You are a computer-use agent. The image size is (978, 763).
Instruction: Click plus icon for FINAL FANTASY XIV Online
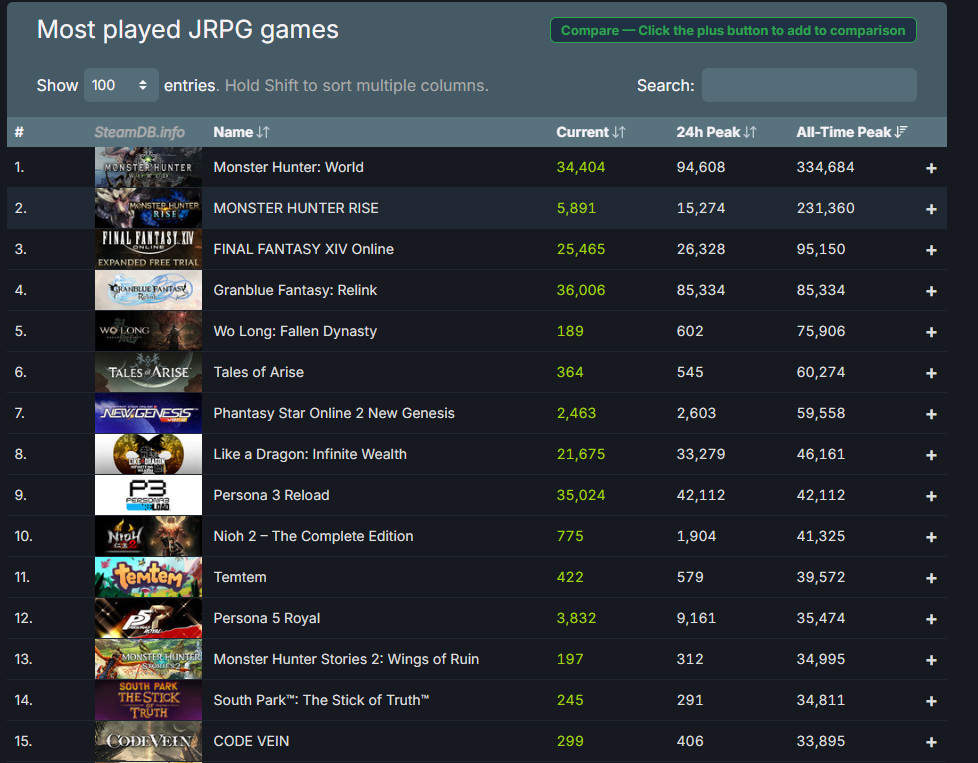pyautogui.click(x=931, y=250)
